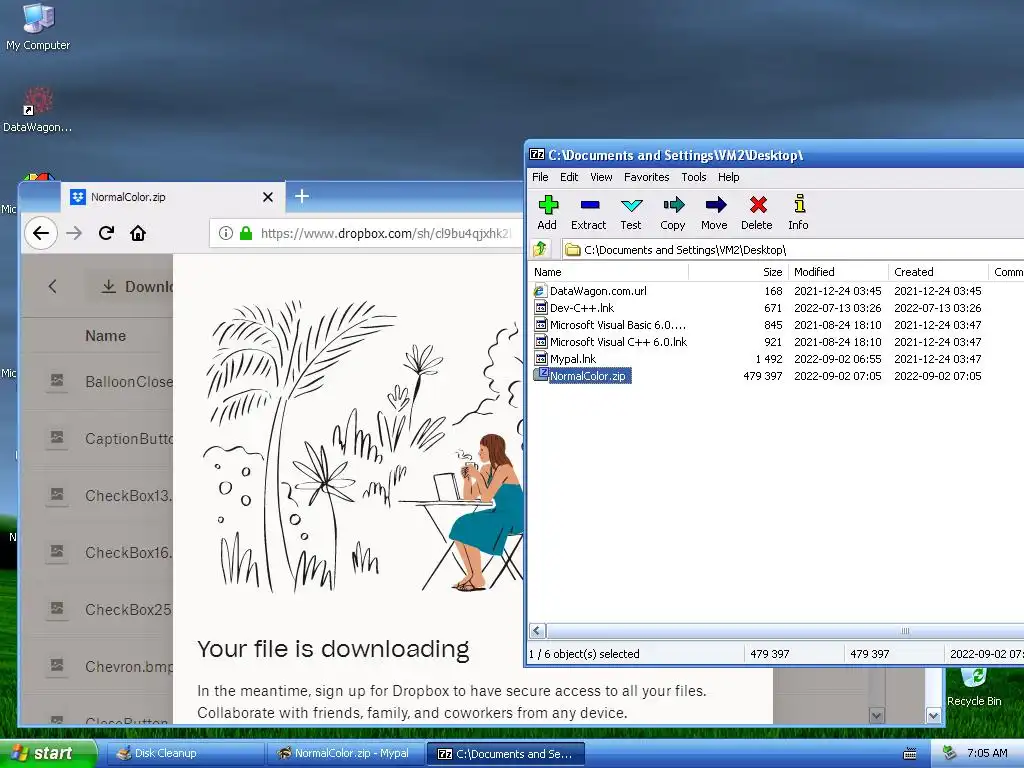Go to the browser Home page
This screenshot has height=768, width=1024.
[138, 233]
